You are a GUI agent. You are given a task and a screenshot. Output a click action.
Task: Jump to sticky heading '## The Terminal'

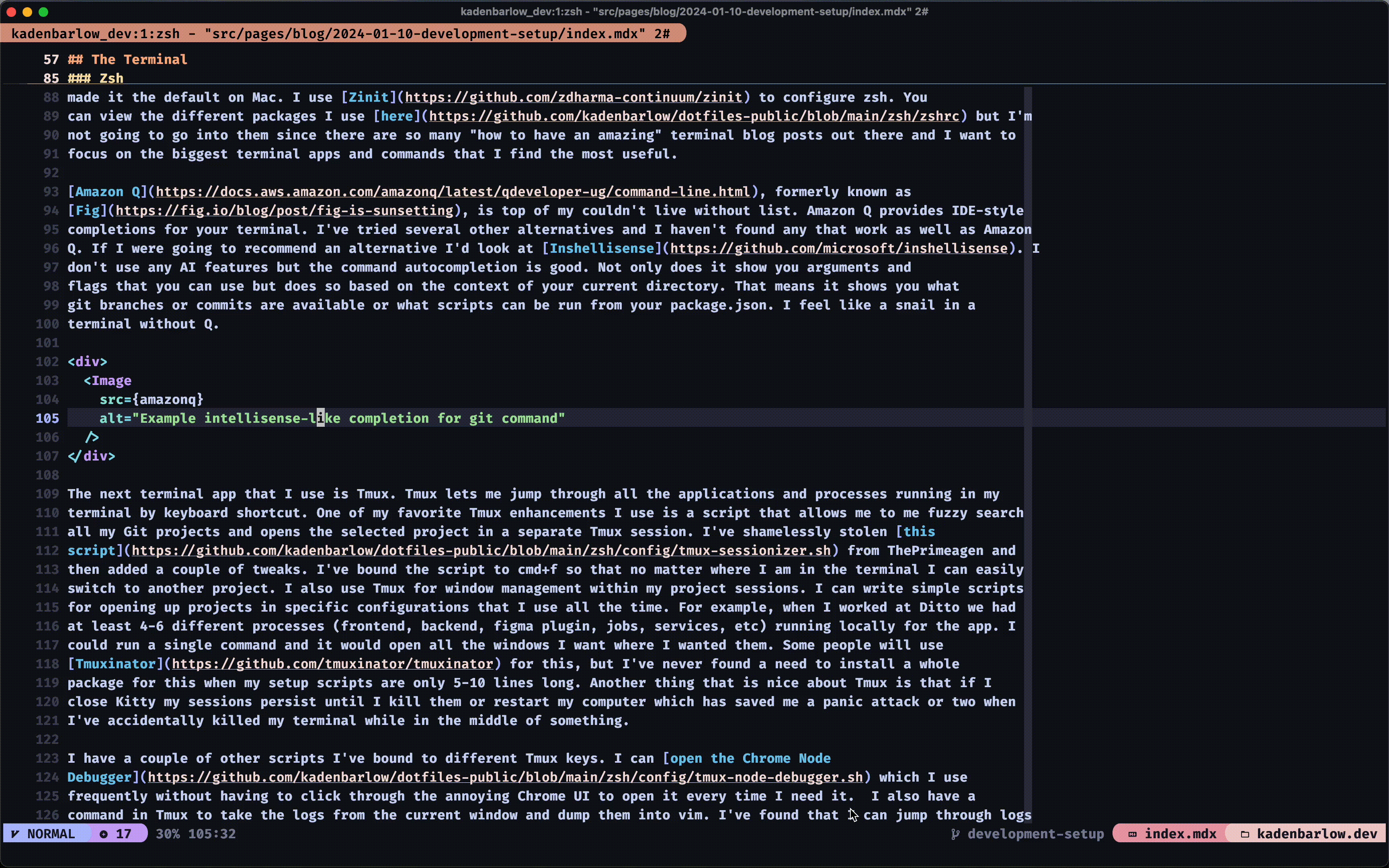coord(127,59)
